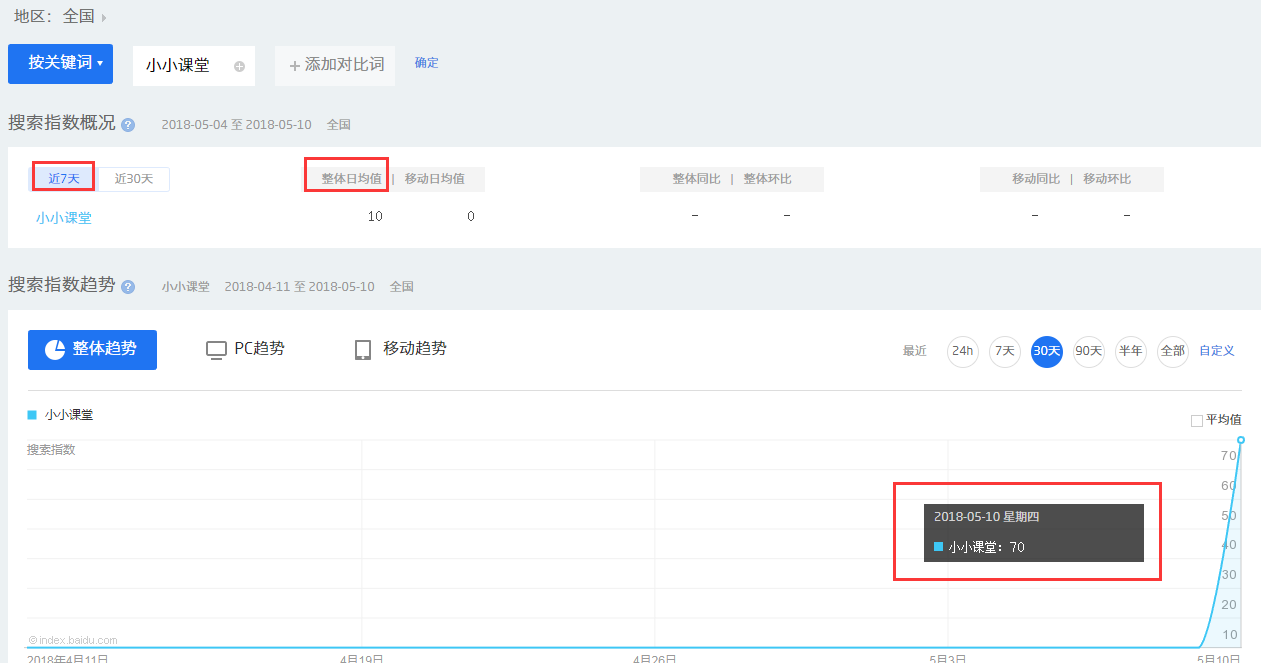Click the peak data point on chart
Image resolution: width=1261 pixels, height=663 pixels.
click(x=1241, y=440)
